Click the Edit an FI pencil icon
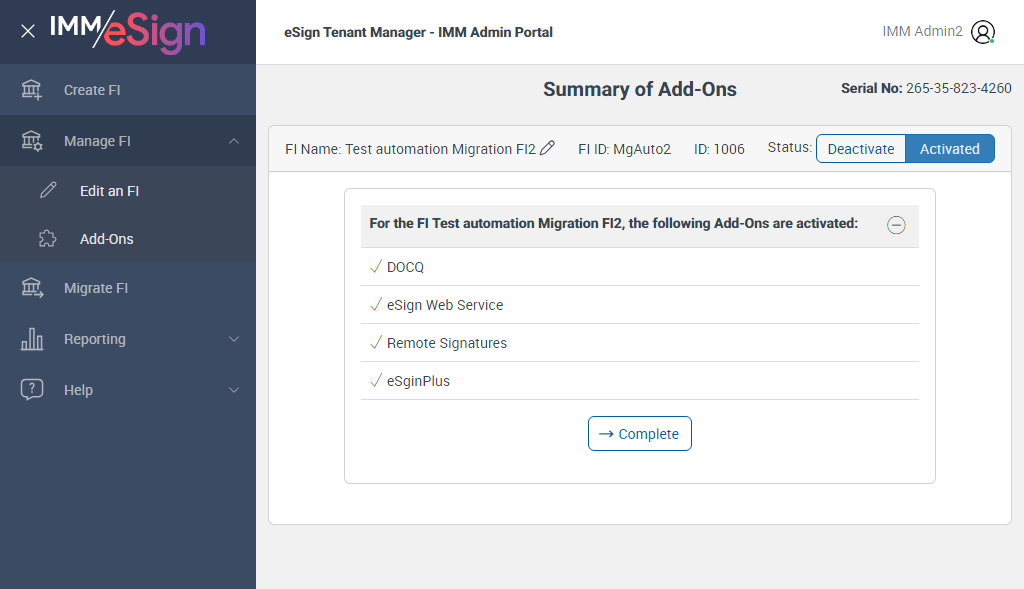 click(48, 191)
